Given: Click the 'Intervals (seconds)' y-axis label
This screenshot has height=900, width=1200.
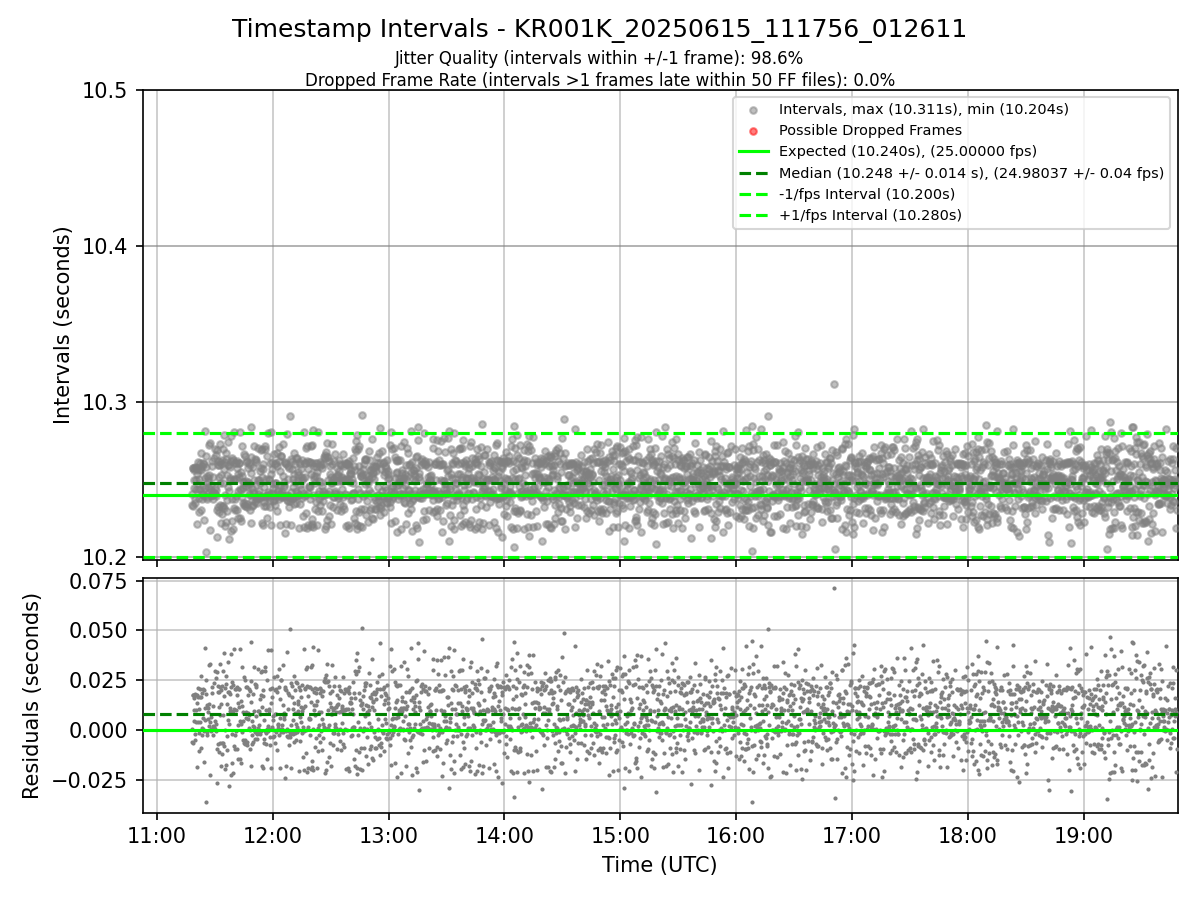Looking at the screenshot, I should (63, 325).
